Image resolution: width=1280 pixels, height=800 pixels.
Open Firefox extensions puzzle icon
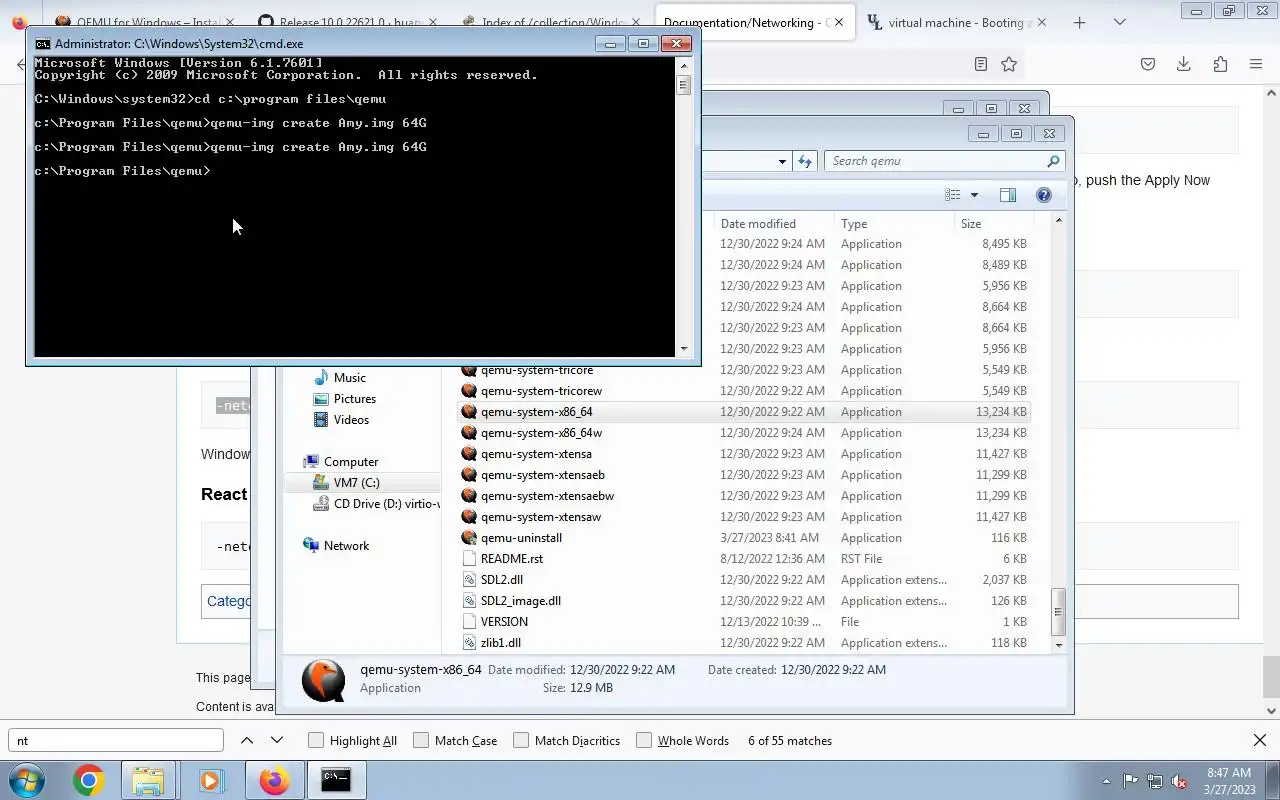[1220, 64]
